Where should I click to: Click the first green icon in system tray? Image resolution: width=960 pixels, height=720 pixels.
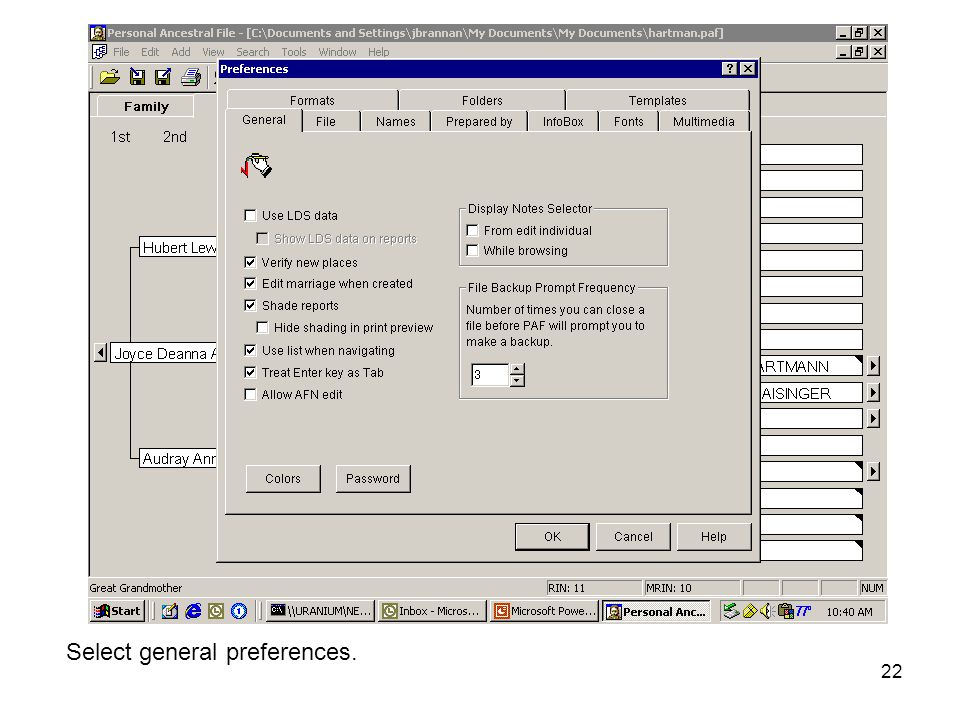[x=730, y=611]
